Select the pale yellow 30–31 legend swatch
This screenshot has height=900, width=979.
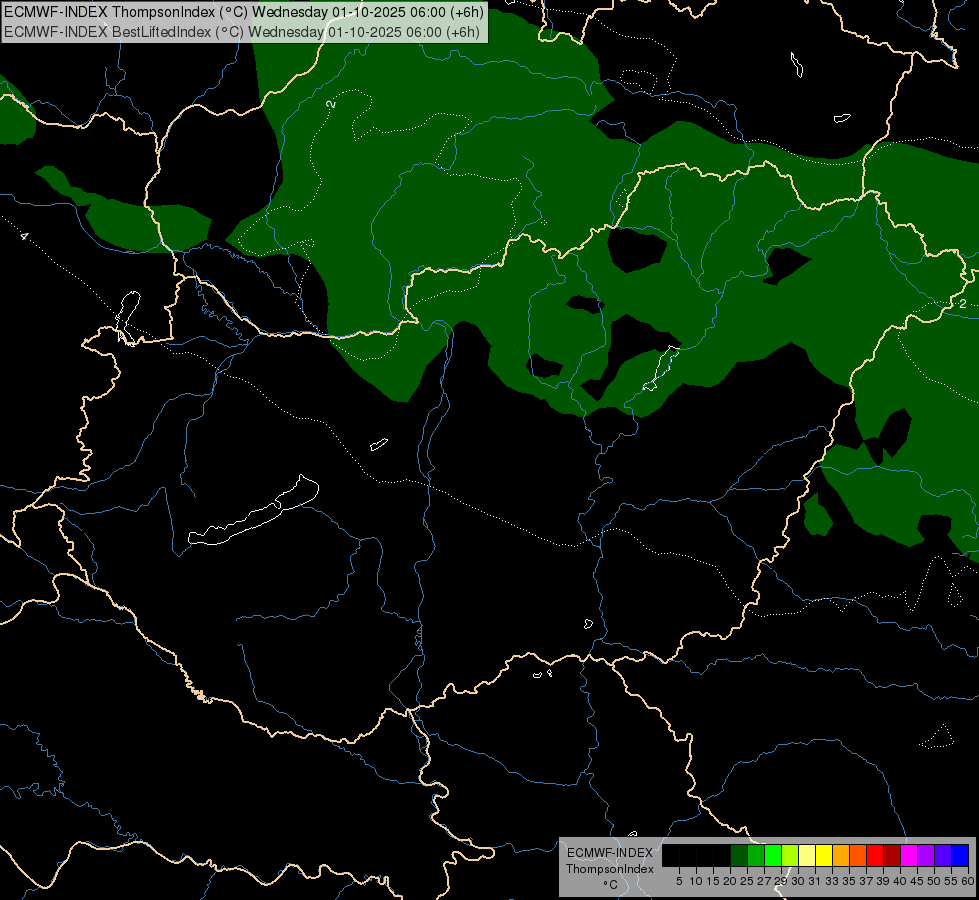tap(807, 855)
